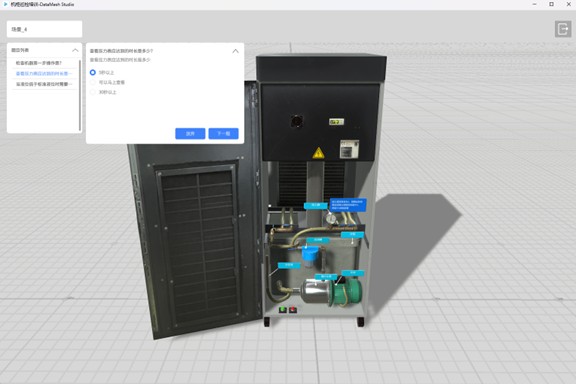Image resolution: width=576 pixels, height=384 pixels.
Task: Click the blue filter cup component
Action: click(x=310, y=256)
